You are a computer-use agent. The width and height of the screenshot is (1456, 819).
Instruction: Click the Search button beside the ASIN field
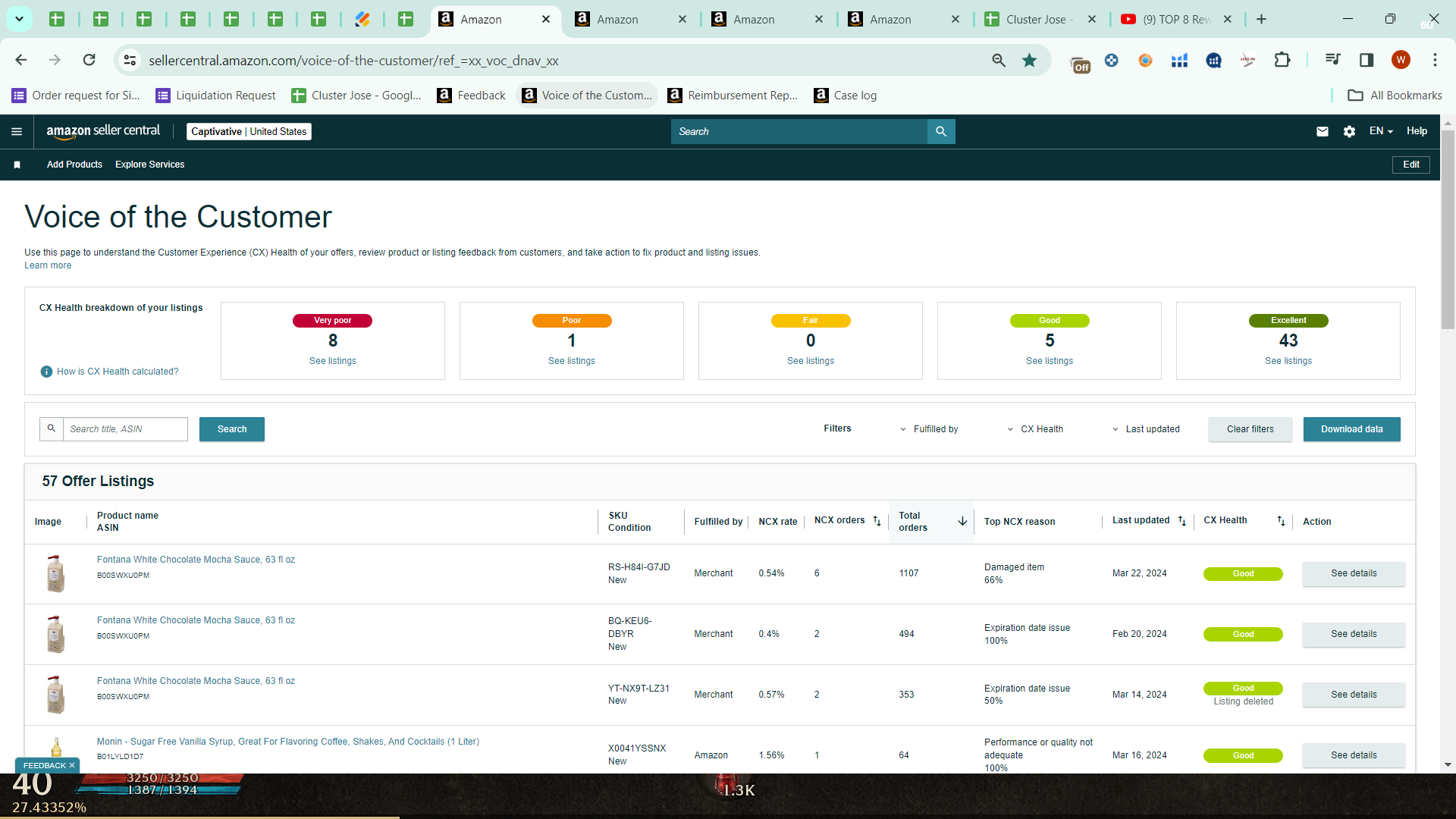pos(232,429)
